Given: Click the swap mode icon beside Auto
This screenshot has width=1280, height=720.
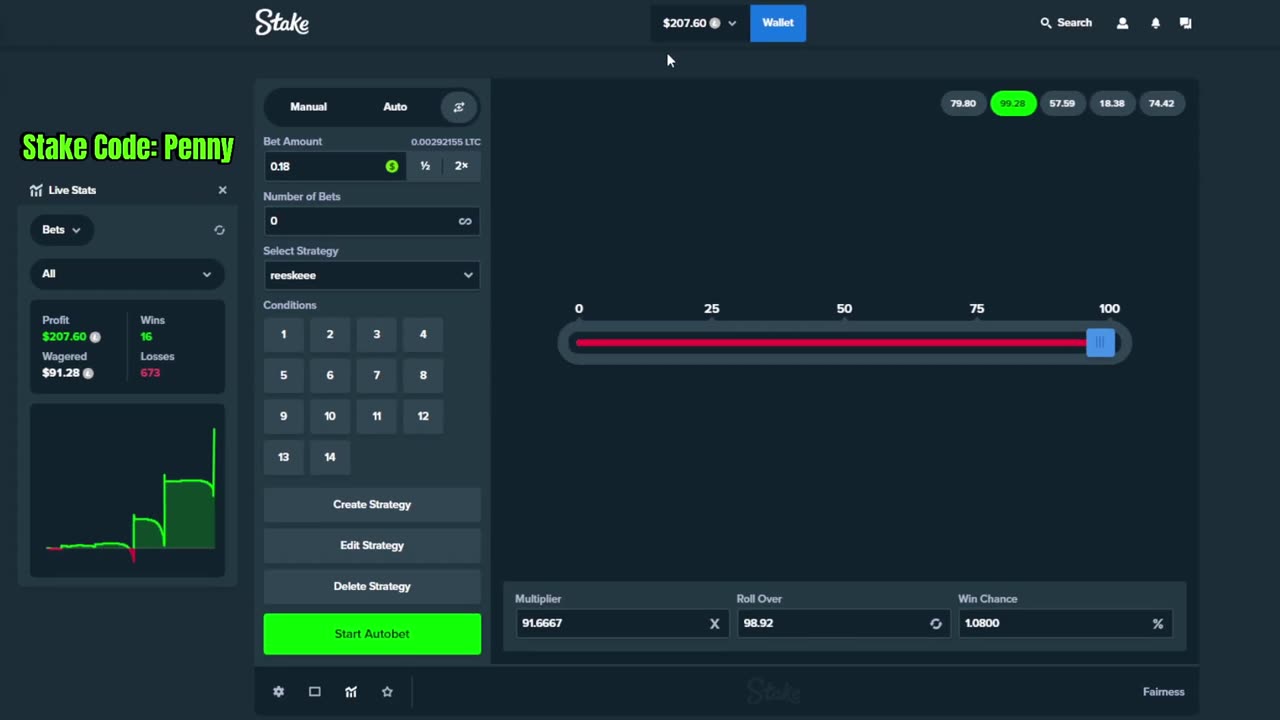Looking at the screenshot, I should (459, 107).
